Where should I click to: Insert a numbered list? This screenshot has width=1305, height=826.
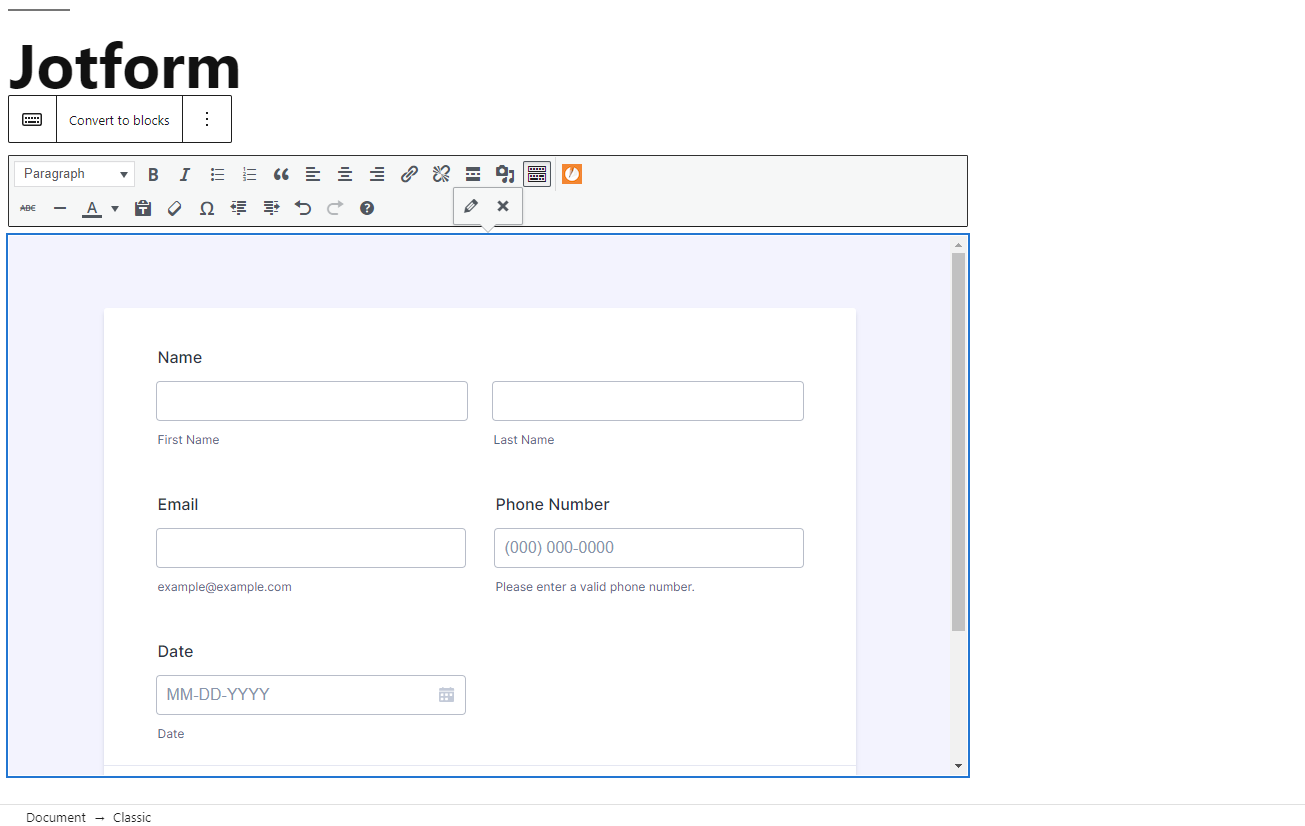pos(249,174)
